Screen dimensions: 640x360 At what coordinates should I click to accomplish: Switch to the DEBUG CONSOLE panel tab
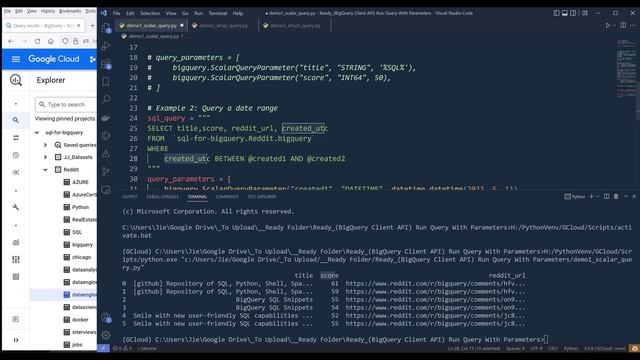coord(162,197)
